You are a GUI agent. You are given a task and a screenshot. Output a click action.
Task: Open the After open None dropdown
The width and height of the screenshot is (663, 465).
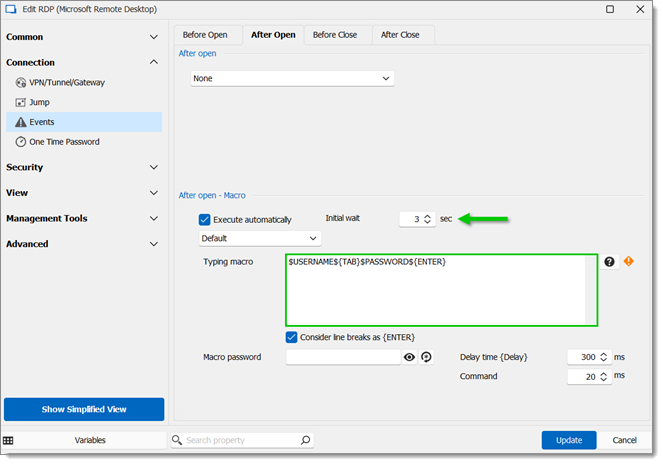coord(292,79)
